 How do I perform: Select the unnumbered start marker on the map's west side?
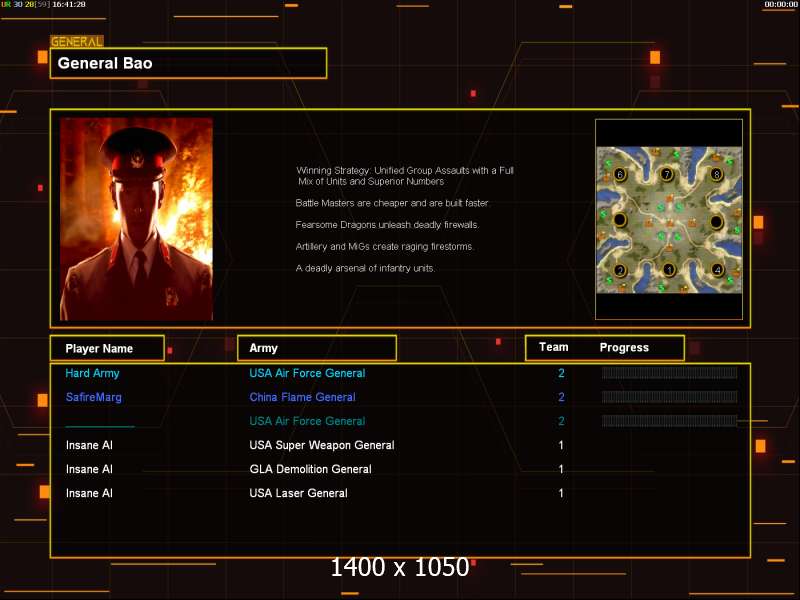(620, 220)
